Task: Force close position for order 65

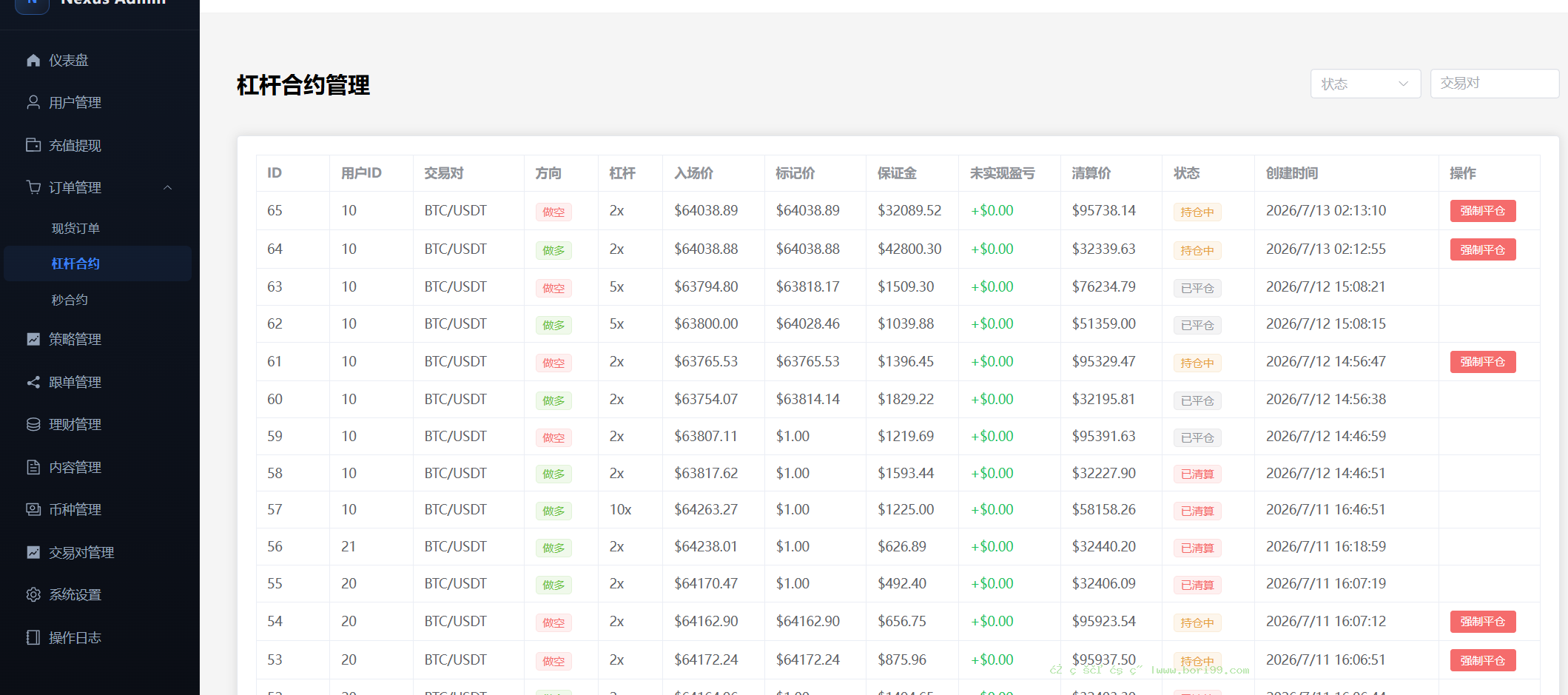Action: 1483,211
